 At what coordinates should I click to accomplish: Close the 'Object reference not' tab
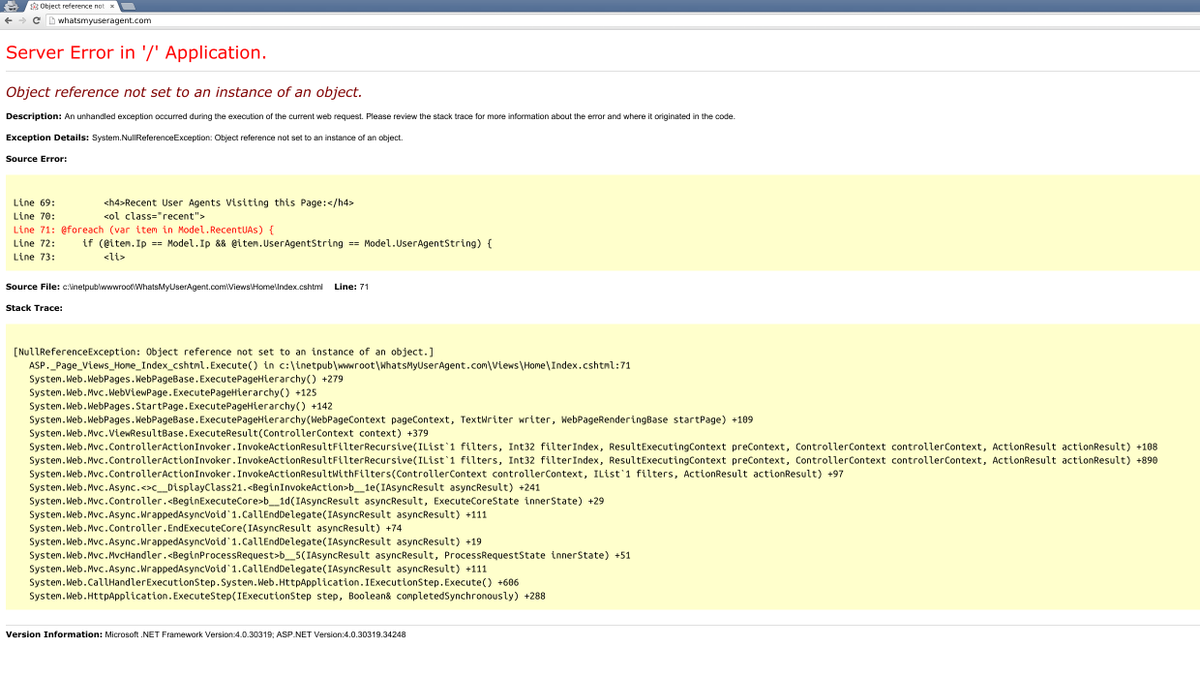pos(112,6)
